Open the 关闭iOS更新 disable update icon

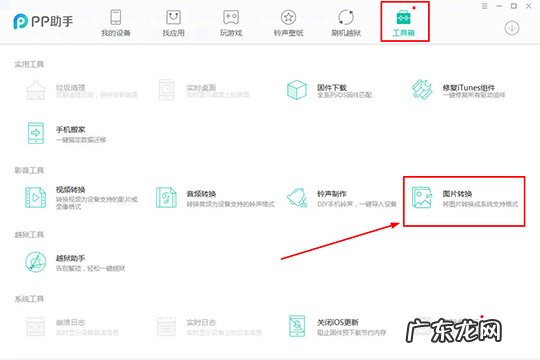coord(297,326)
